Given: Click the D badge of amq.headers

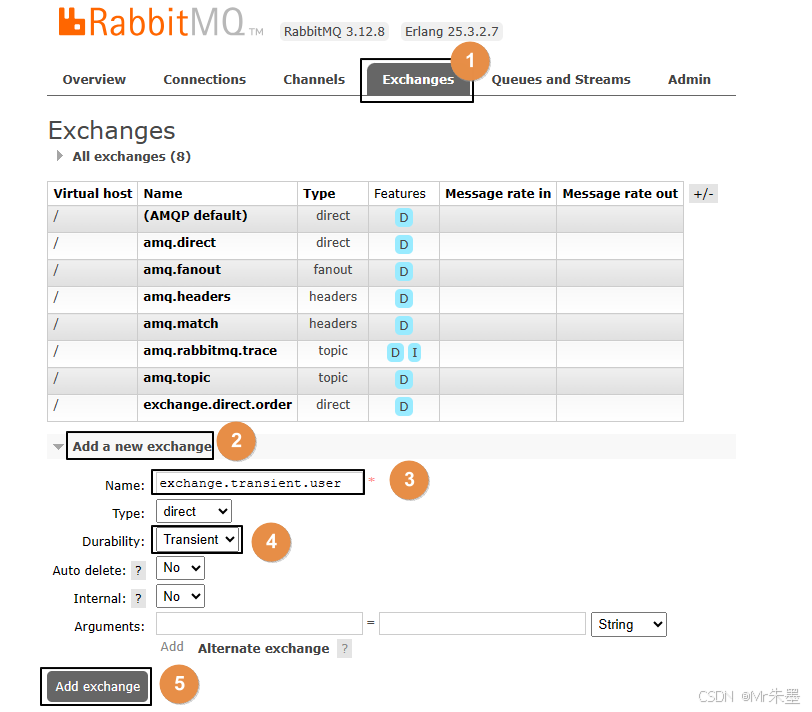Looking at the screenshot, I should click(404, 298).
